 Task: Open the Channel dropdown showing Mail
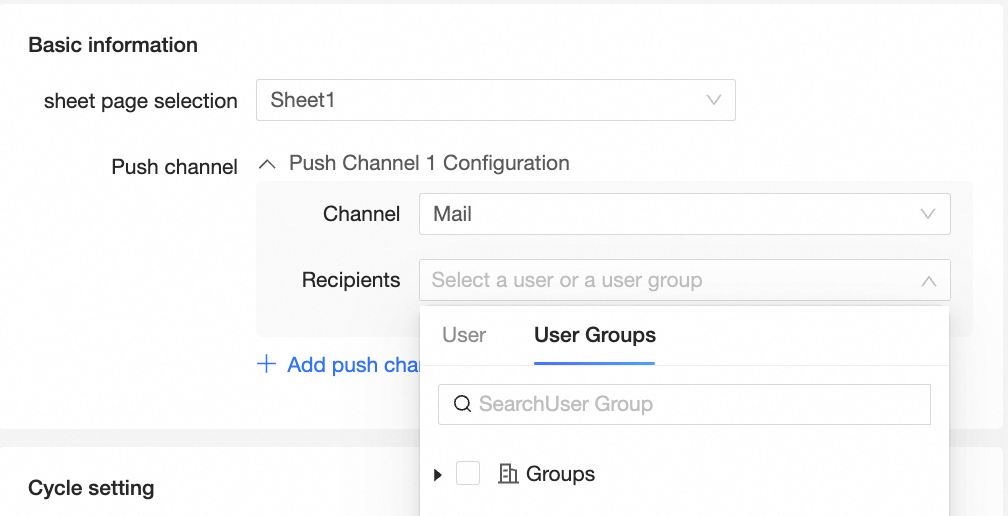click(684, 214)
